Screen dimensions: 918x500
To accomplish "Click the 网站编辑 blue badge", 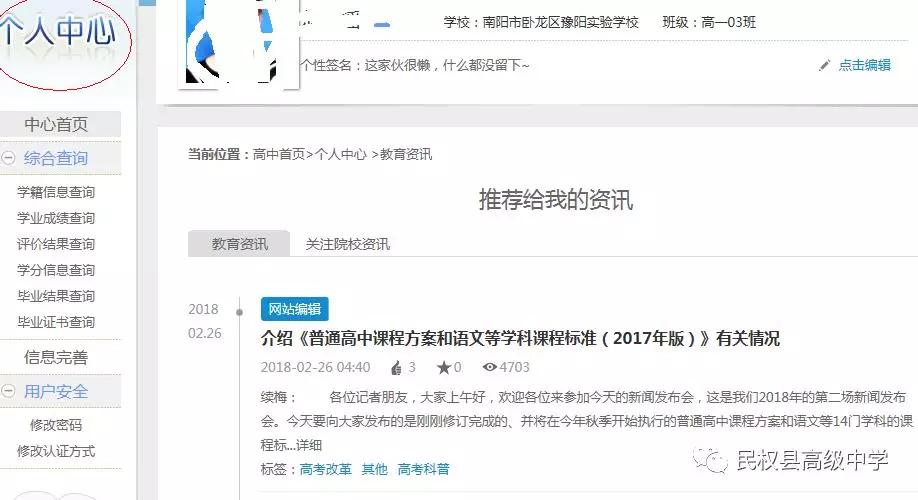I will [294, 309].
